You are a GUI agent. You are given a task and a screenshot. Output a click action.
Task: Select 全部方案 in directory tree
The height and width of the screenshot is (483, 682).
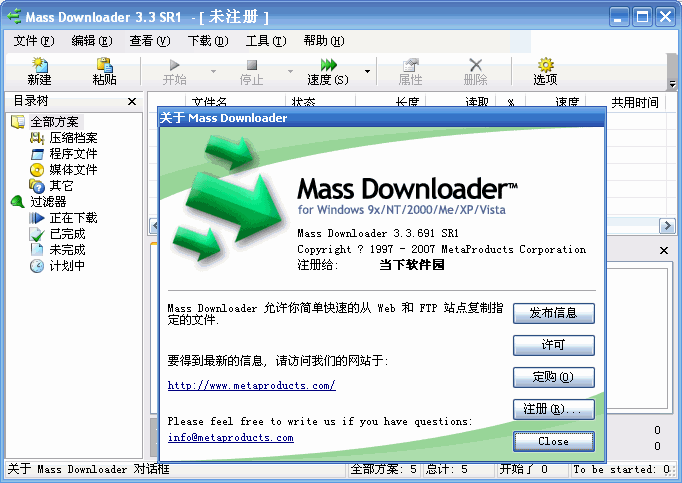coord(55,122)
